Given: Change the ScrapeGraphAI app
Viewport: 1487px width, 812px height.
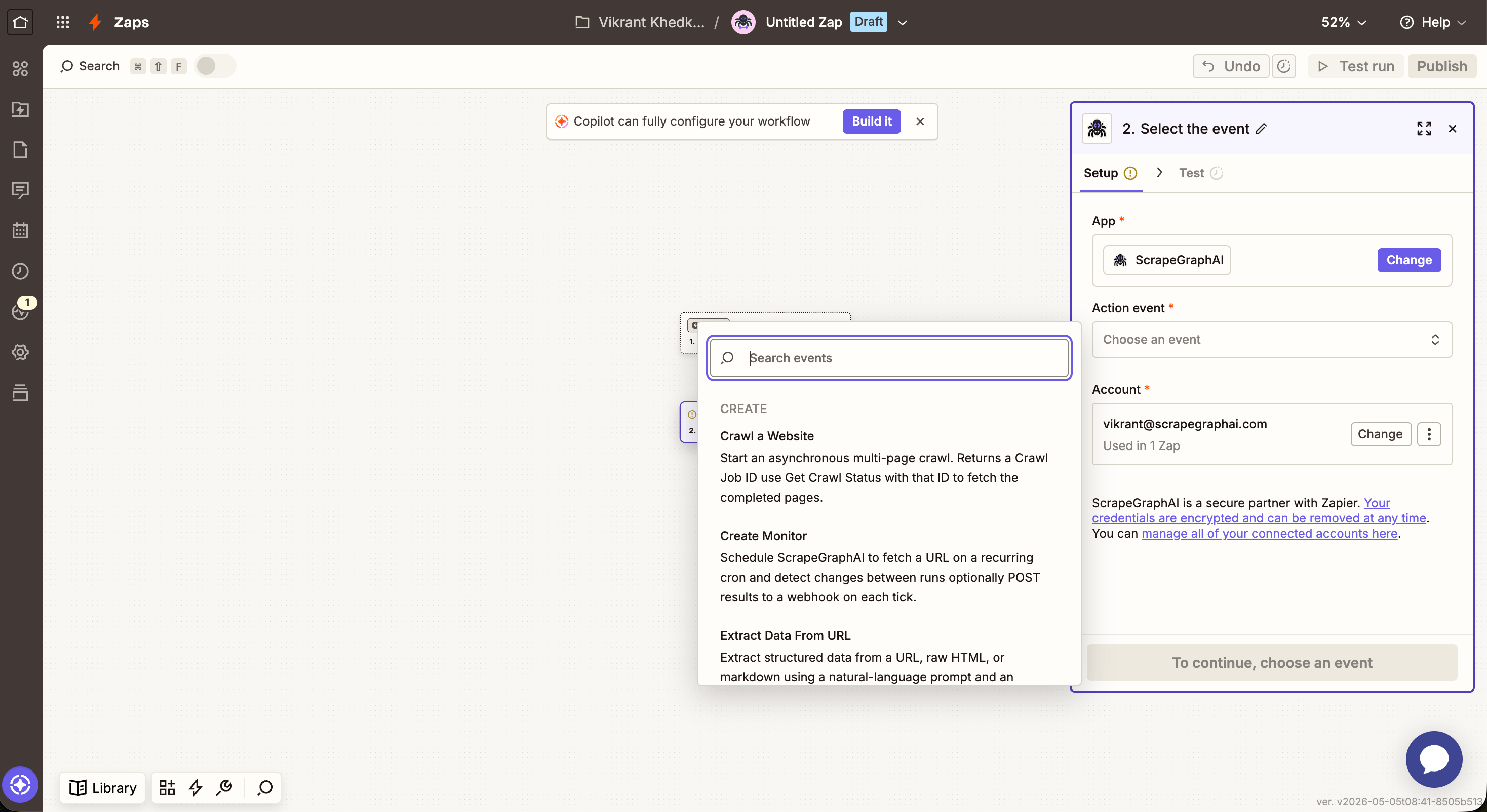Looking at the screenshot, I should (x=1409, y=260).
